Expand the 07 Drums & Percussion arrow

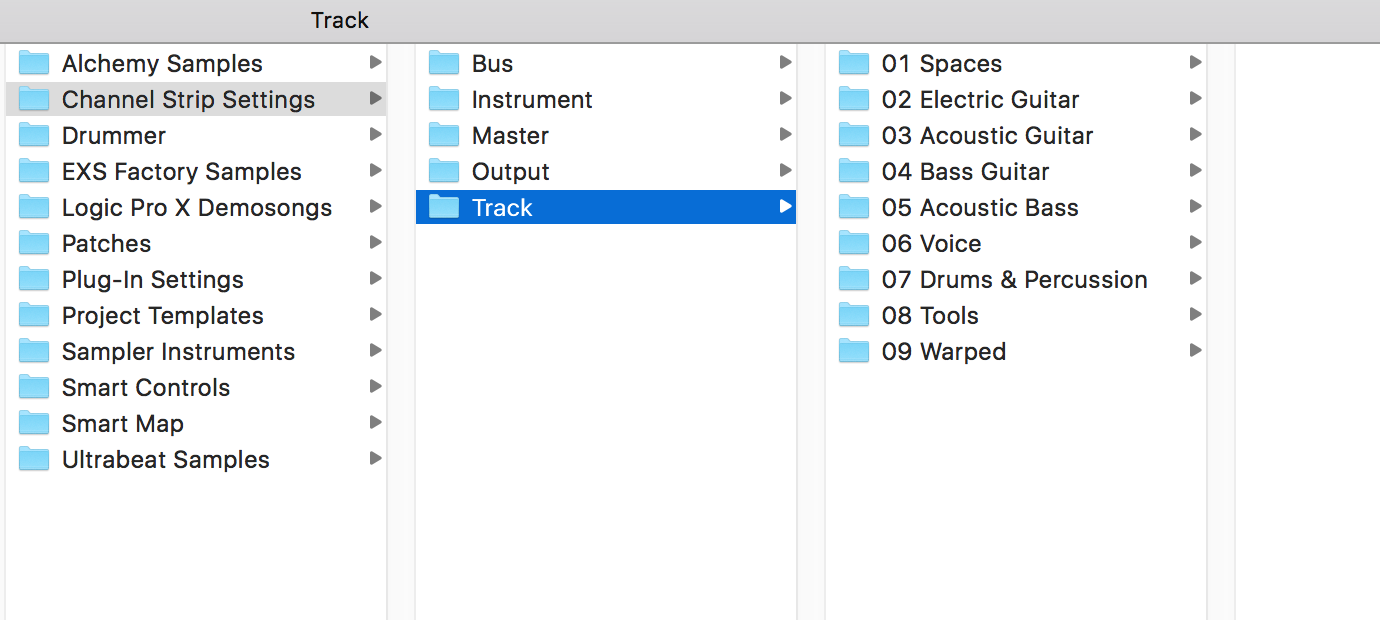tap(1195, 279)
